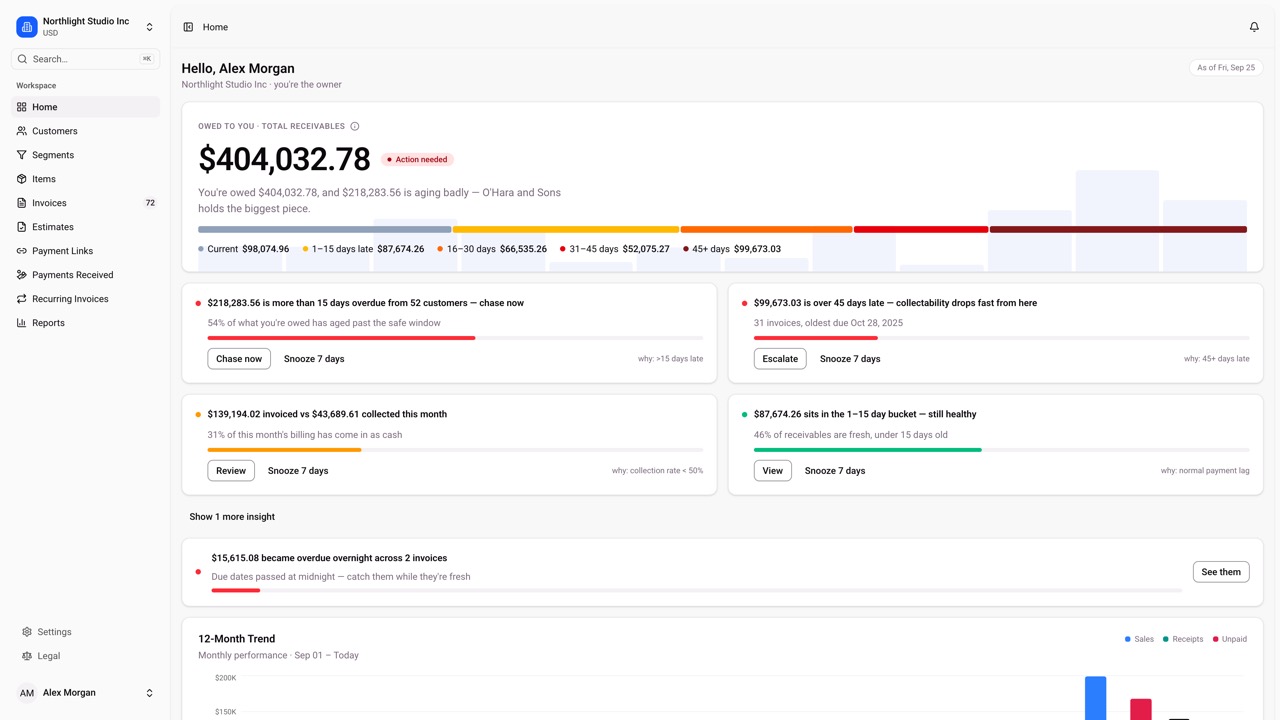Open the Northlight Studio Inc organization switcher

(86, 27)
